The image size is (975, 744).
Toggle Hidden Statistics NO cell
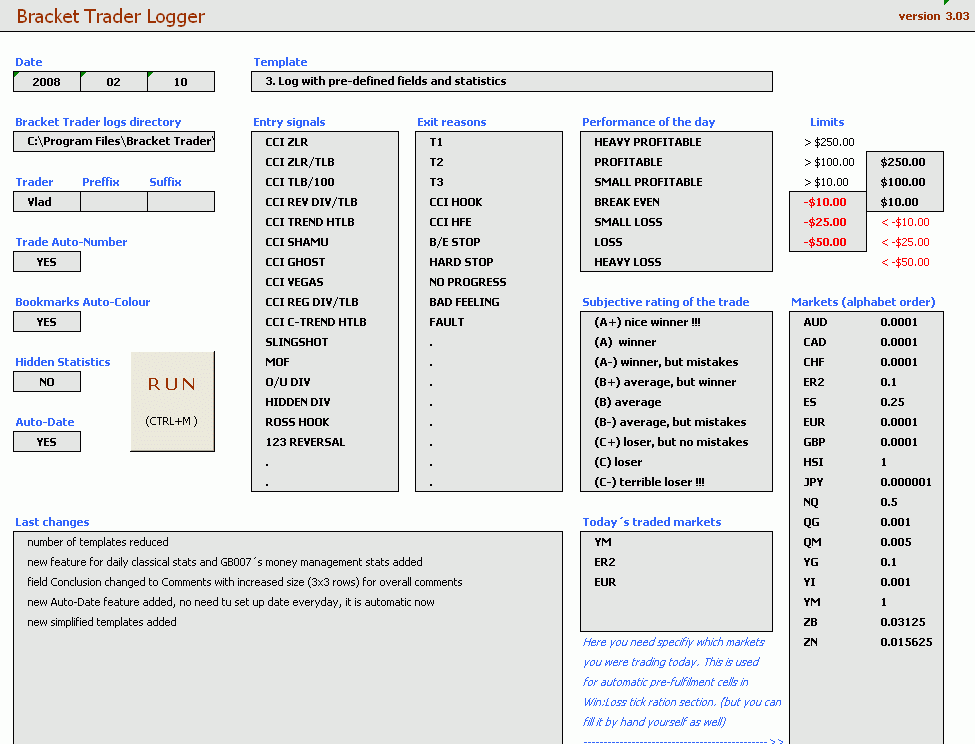pyautogui.click(x=47, y=382)
